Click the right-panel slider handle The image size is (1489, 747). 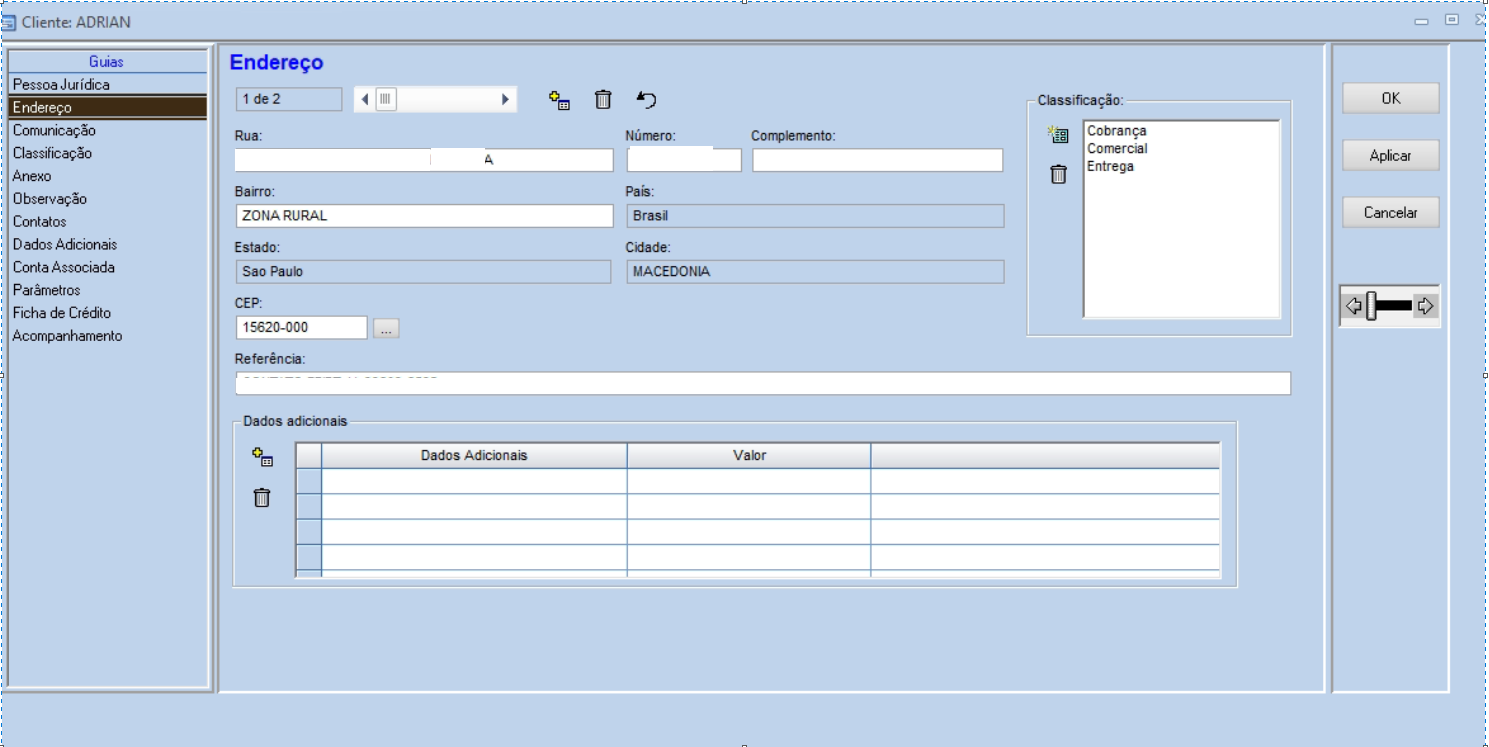[1372, 306]
